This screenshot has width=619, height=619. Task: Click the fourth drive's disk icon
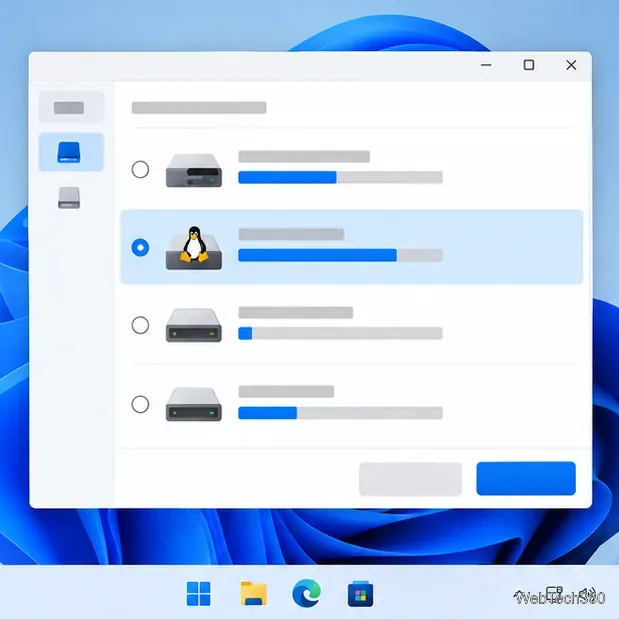pyautogui.click(x=194, y=404)
